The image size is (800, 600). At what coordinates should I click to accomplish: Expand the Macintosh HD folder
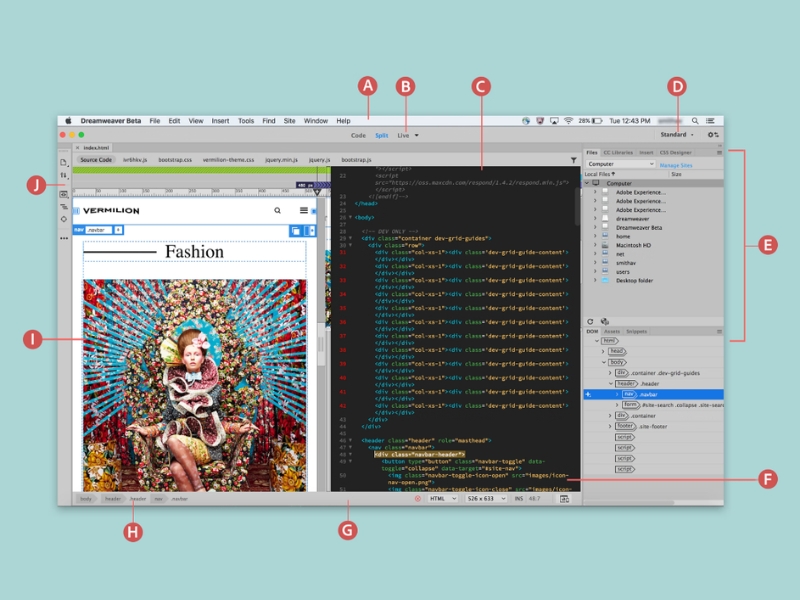[595, 245]
